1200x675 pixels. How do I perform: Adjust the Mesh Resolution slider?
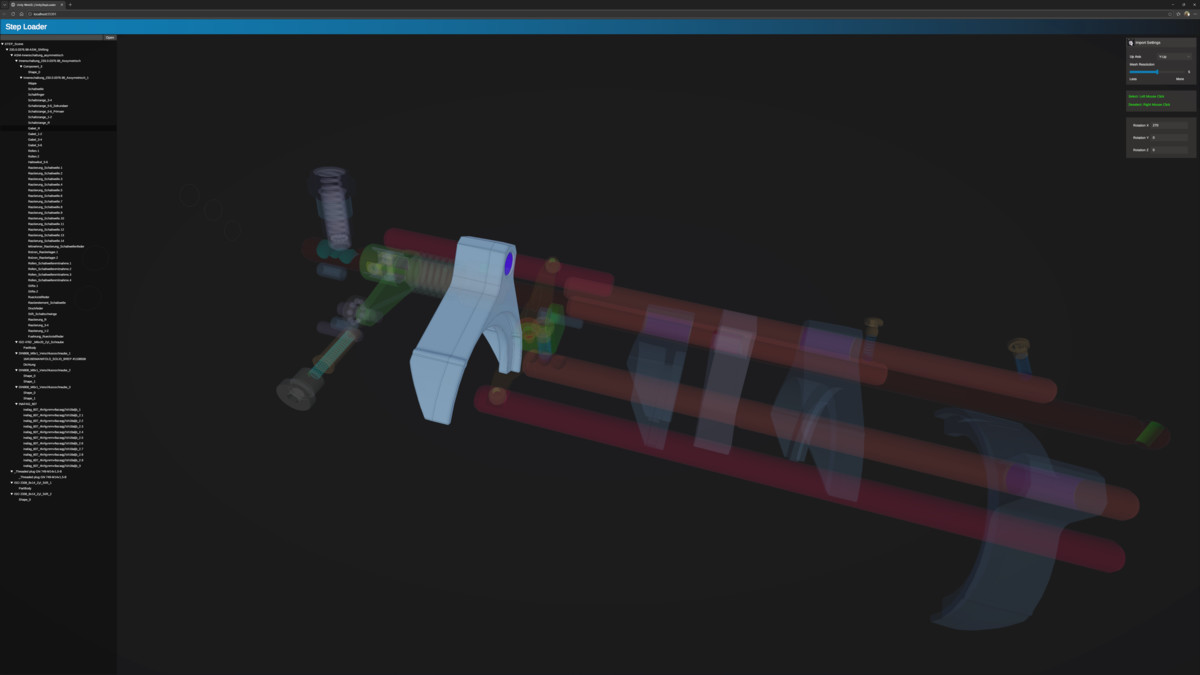point(1157,72)
